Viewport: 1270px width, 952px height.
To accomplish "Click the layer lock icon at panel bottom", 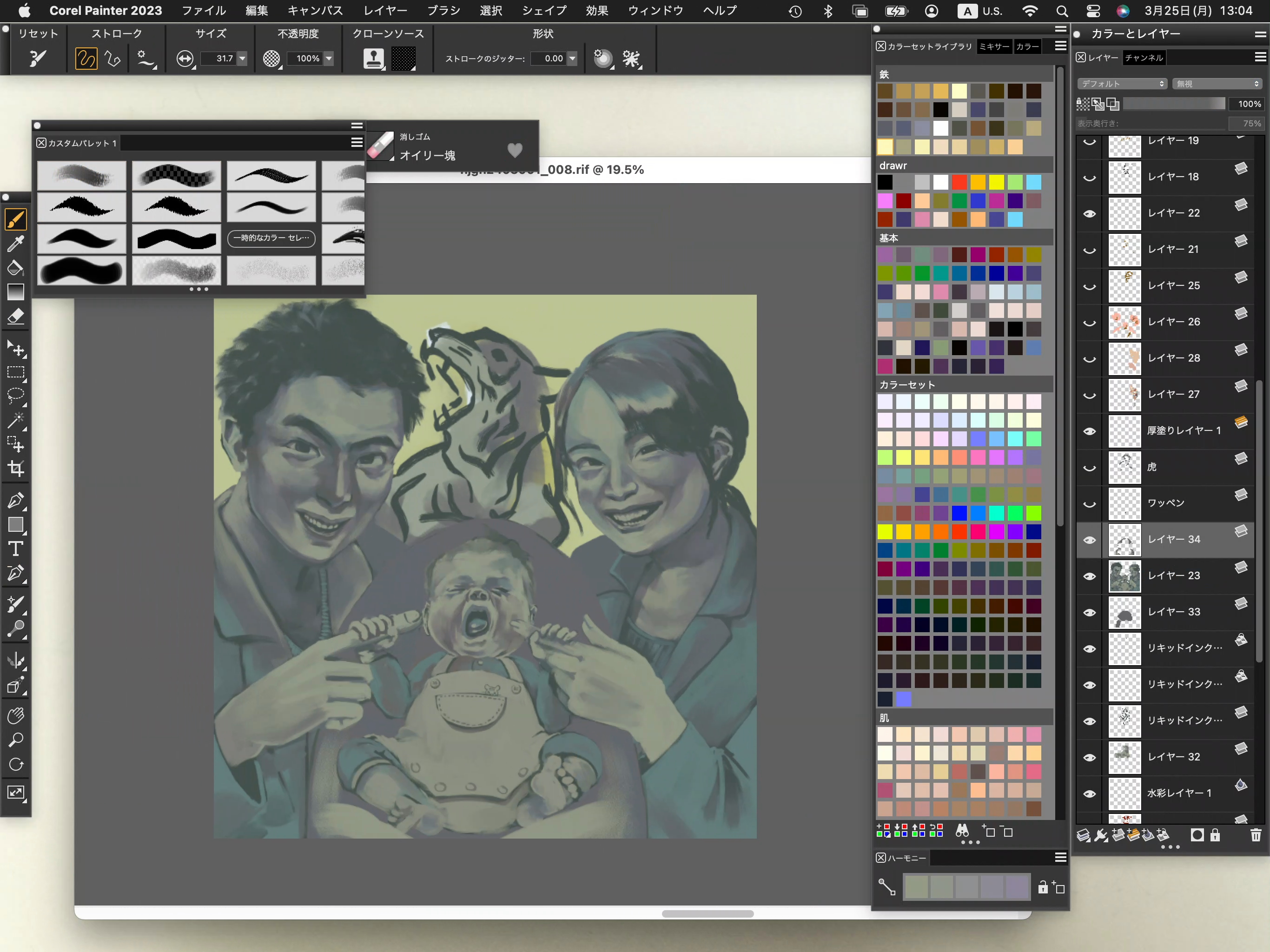I will click(1215, 835).
